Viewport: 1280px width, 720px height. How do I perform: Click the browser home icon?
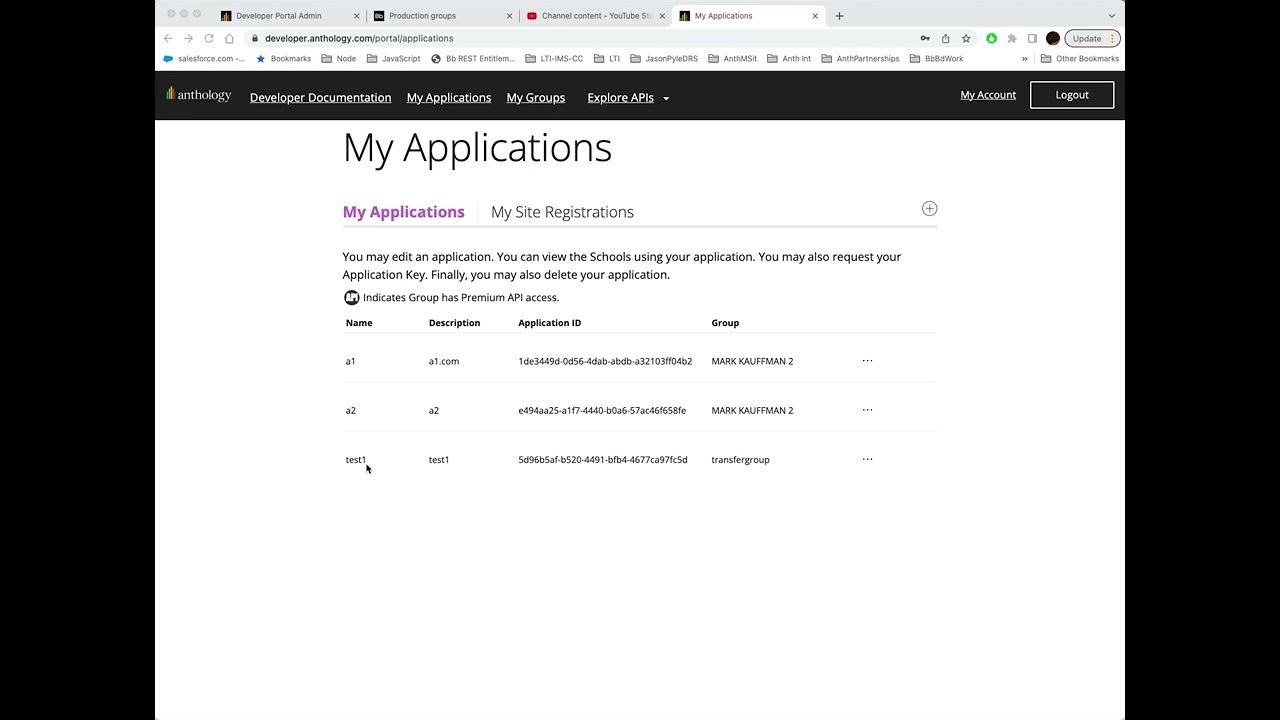229,38
